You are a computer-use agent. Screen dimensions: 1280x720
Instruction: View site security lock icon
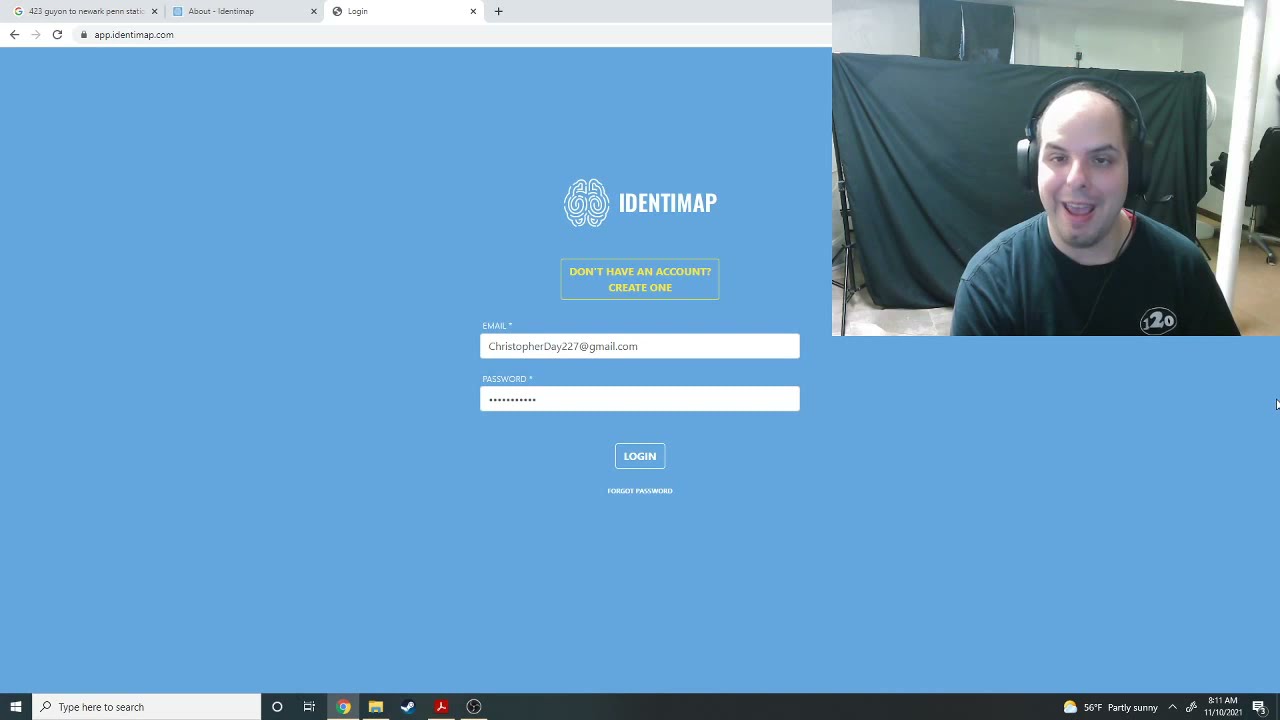84,35
